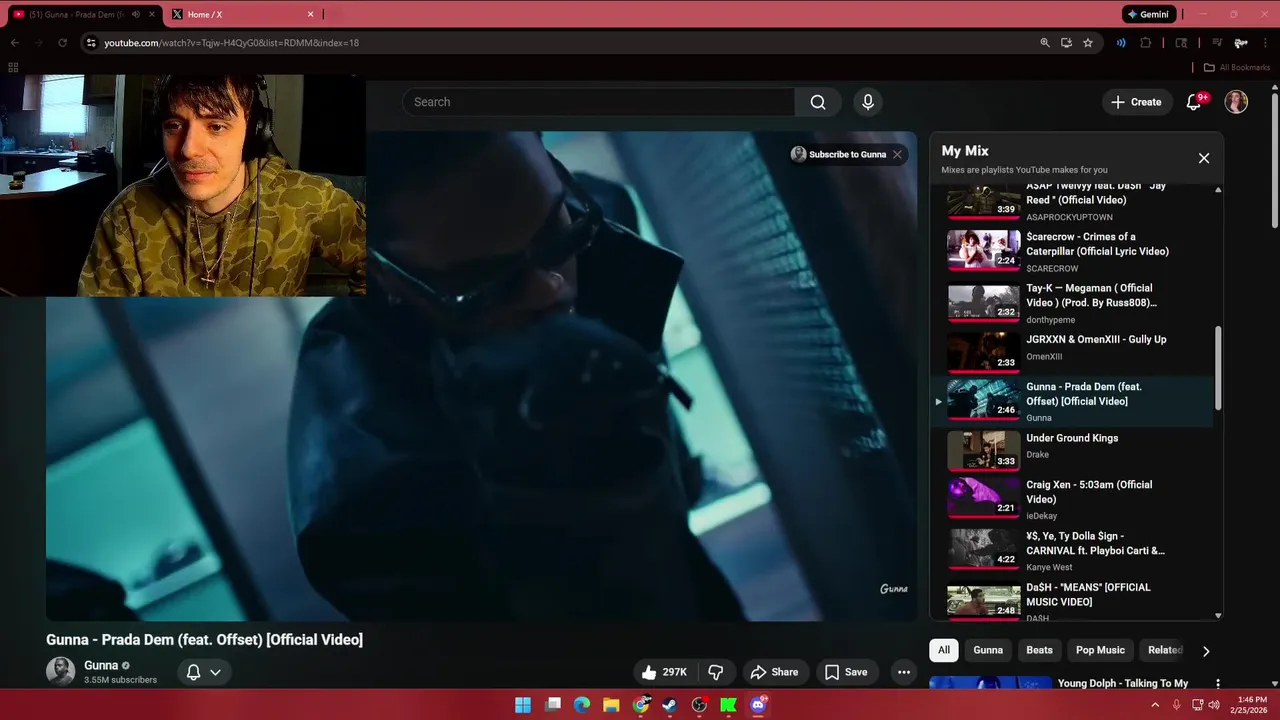Play JGRXXN & OmenXIII Gully Up
The height and width of the screenshot is (720, 1280).
click(x=1071, y=350)
